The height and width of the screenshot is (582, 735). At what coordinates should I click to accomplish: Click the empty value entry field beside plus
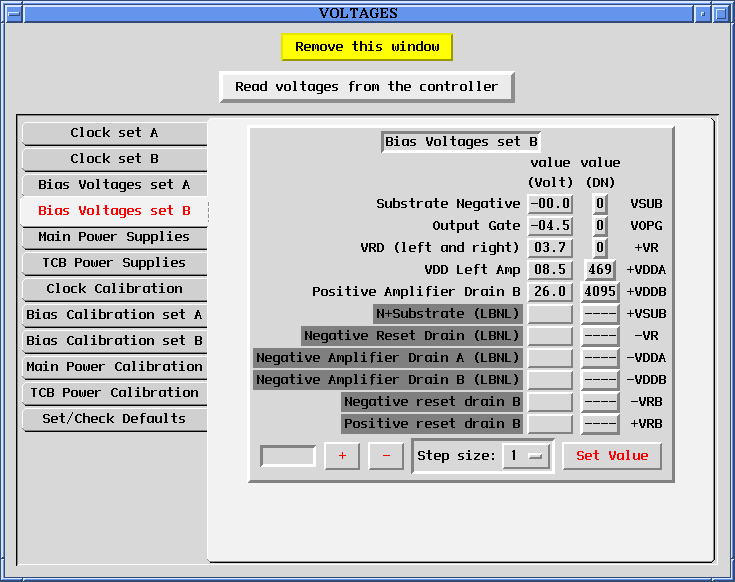tap(288, 456)
